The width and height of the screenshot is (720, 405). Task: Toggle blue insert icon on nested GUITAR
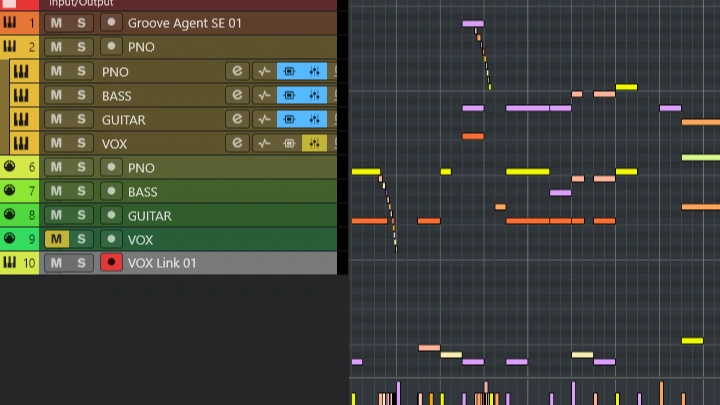(289, 119)
